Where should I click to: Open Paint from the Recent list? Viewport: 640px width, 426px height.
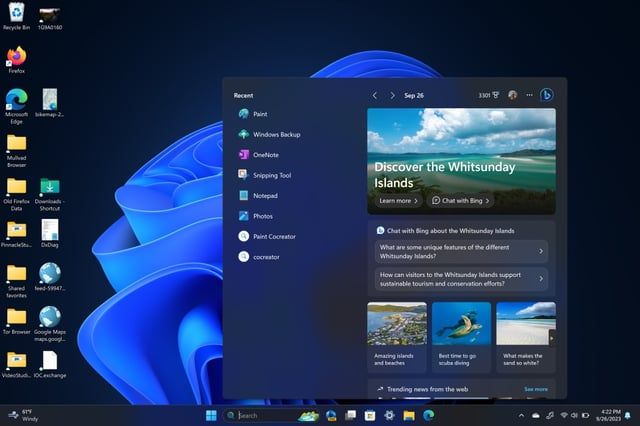pos(259,114)
